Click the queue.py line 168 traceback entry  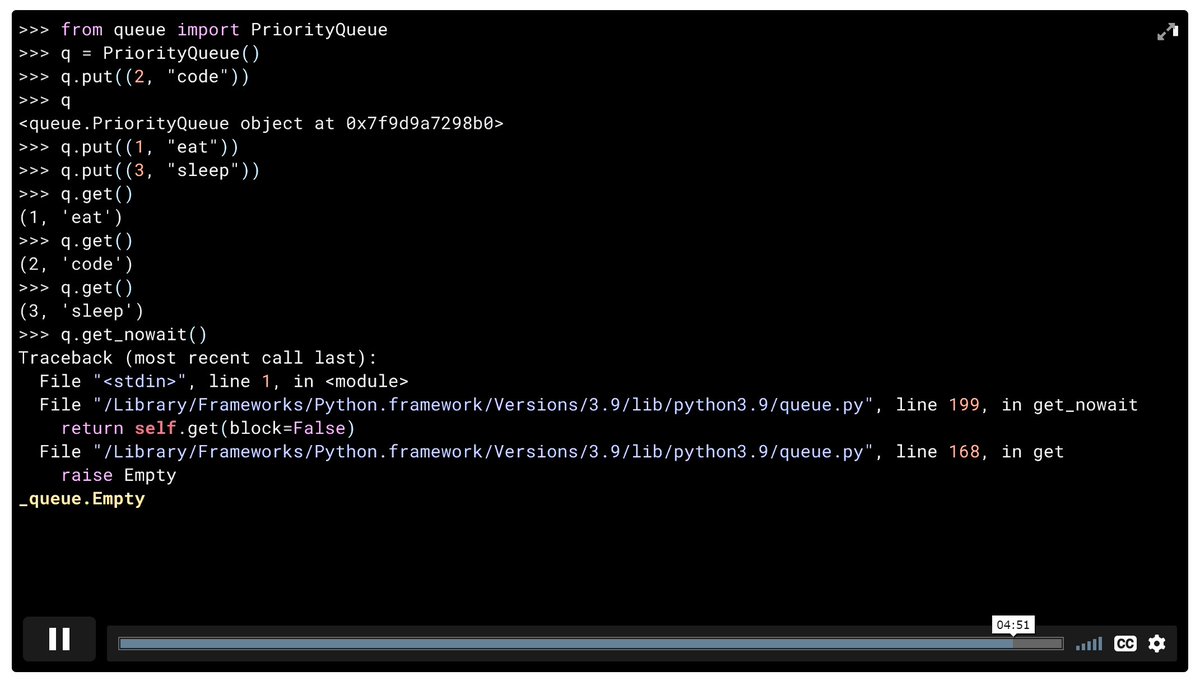(551, 452)
